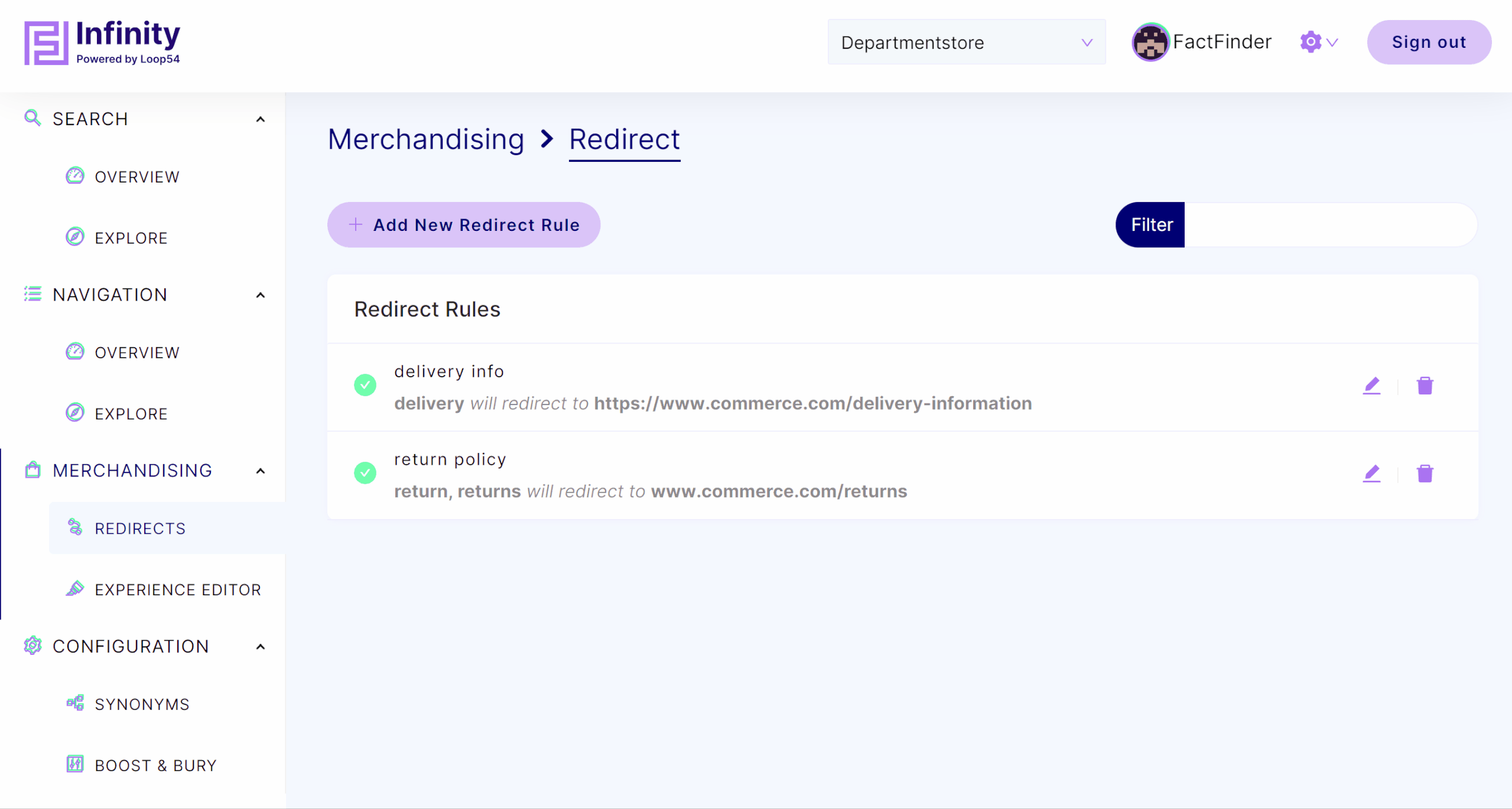Toggle return policy rule active status
This screenshot has height=809, width=1512.
[x=365, y=473]
